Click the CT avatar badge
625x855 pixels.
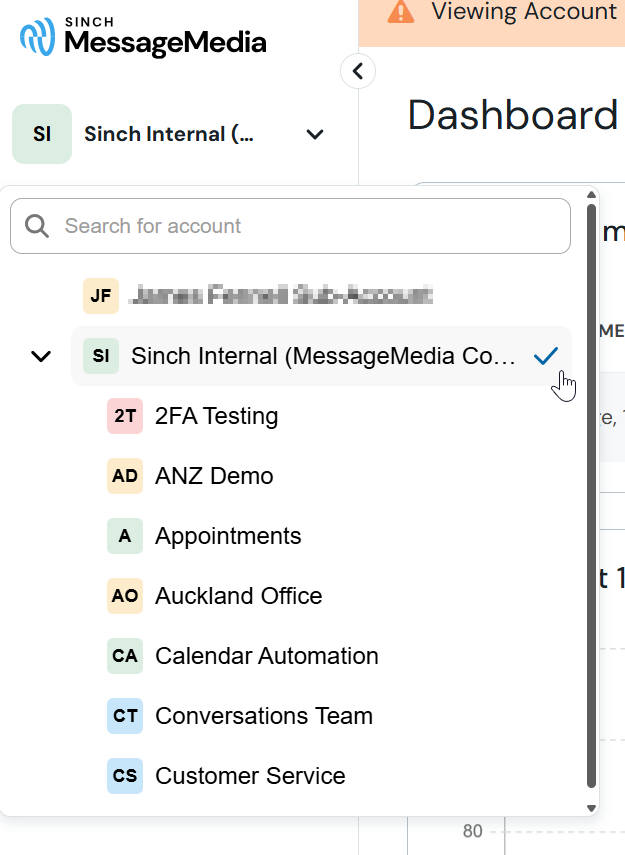pos(125,716)
